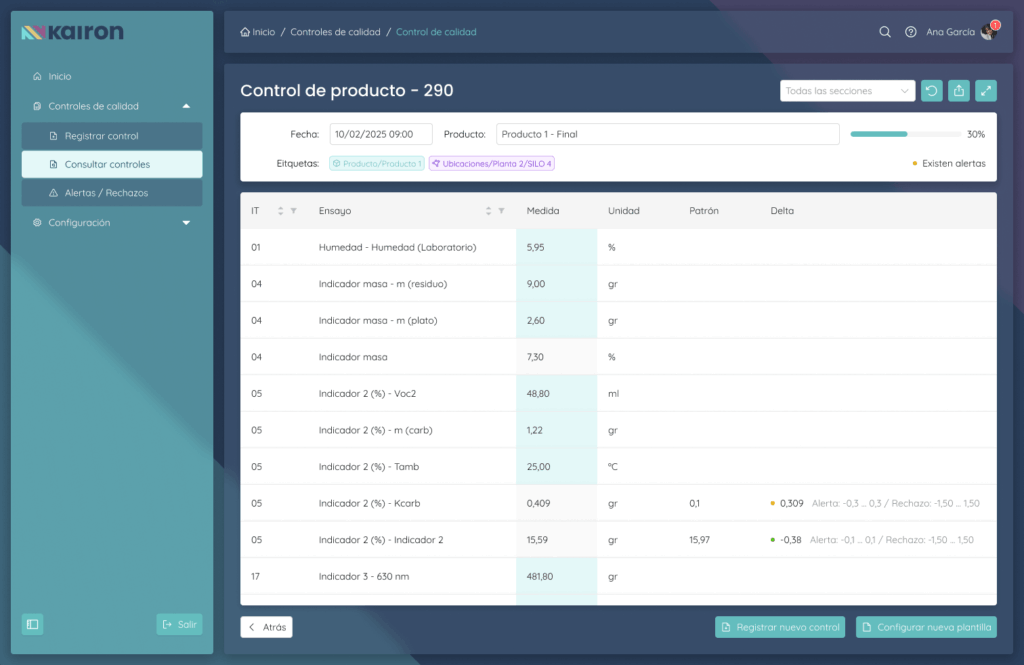
Task: Click the filter icon in Ensayo column
Action: pos(501,211)
